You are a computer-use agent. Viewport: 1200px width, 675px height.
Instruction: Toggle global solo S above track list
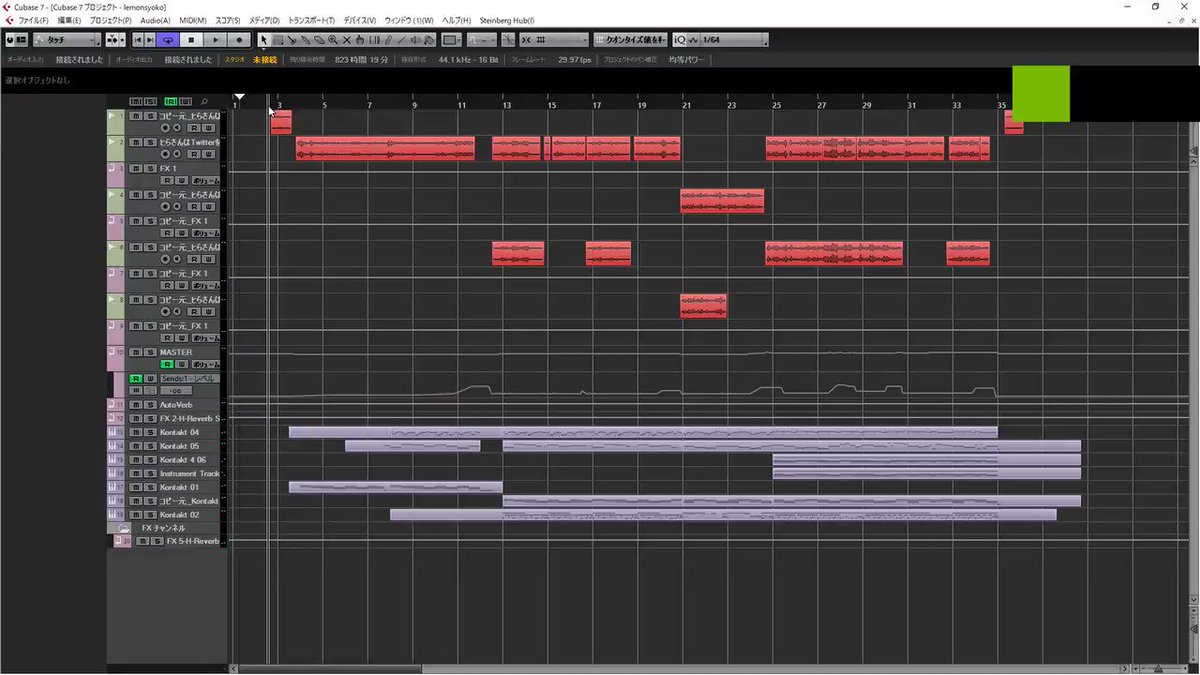(x=150, y=102)
